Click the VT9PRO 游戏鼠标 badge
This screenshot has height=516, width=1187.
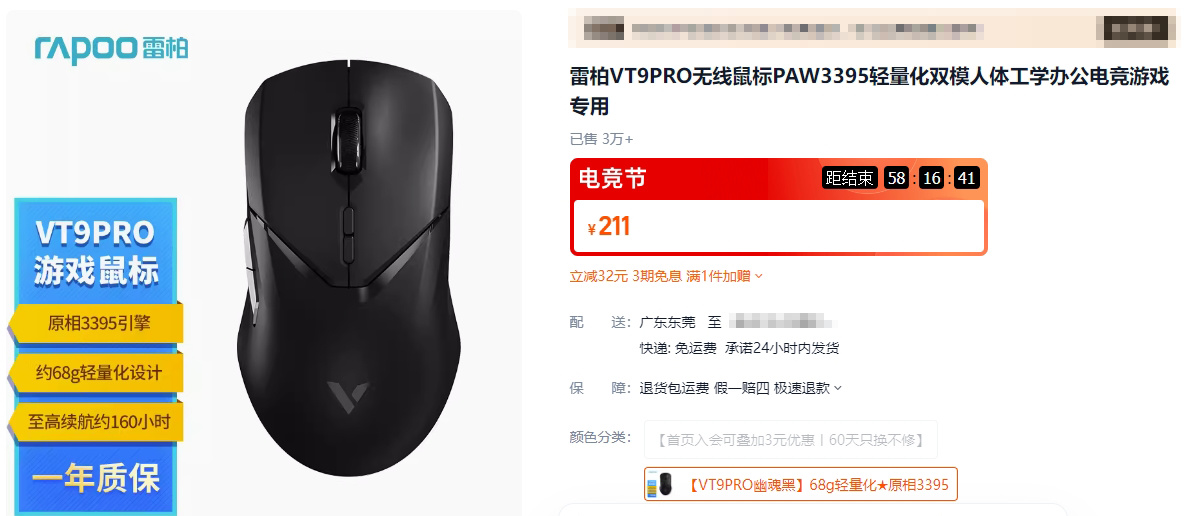tap(95, 253)
